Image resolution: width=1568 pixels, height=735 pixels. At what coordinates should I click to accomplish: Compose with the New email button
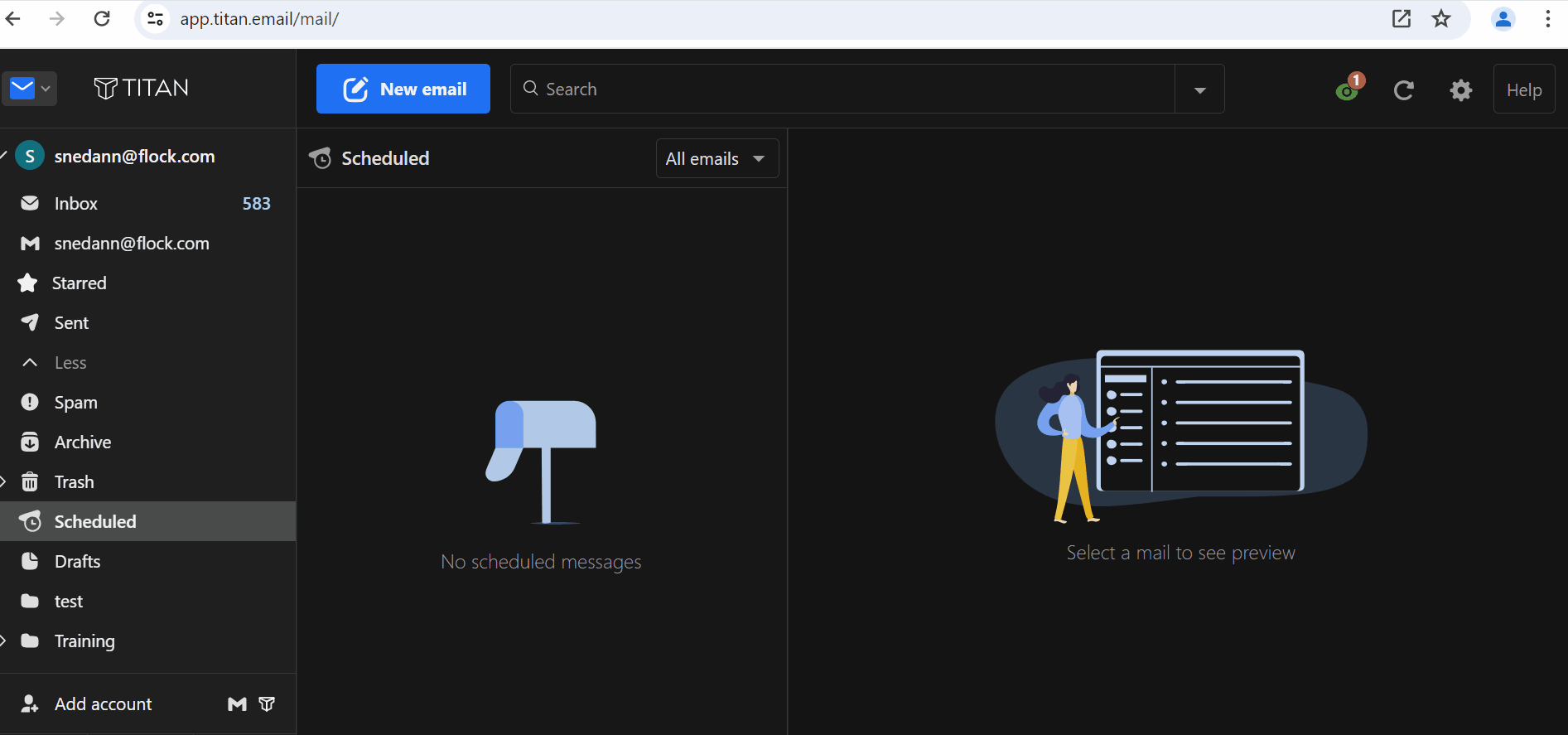tap(403, 89)
